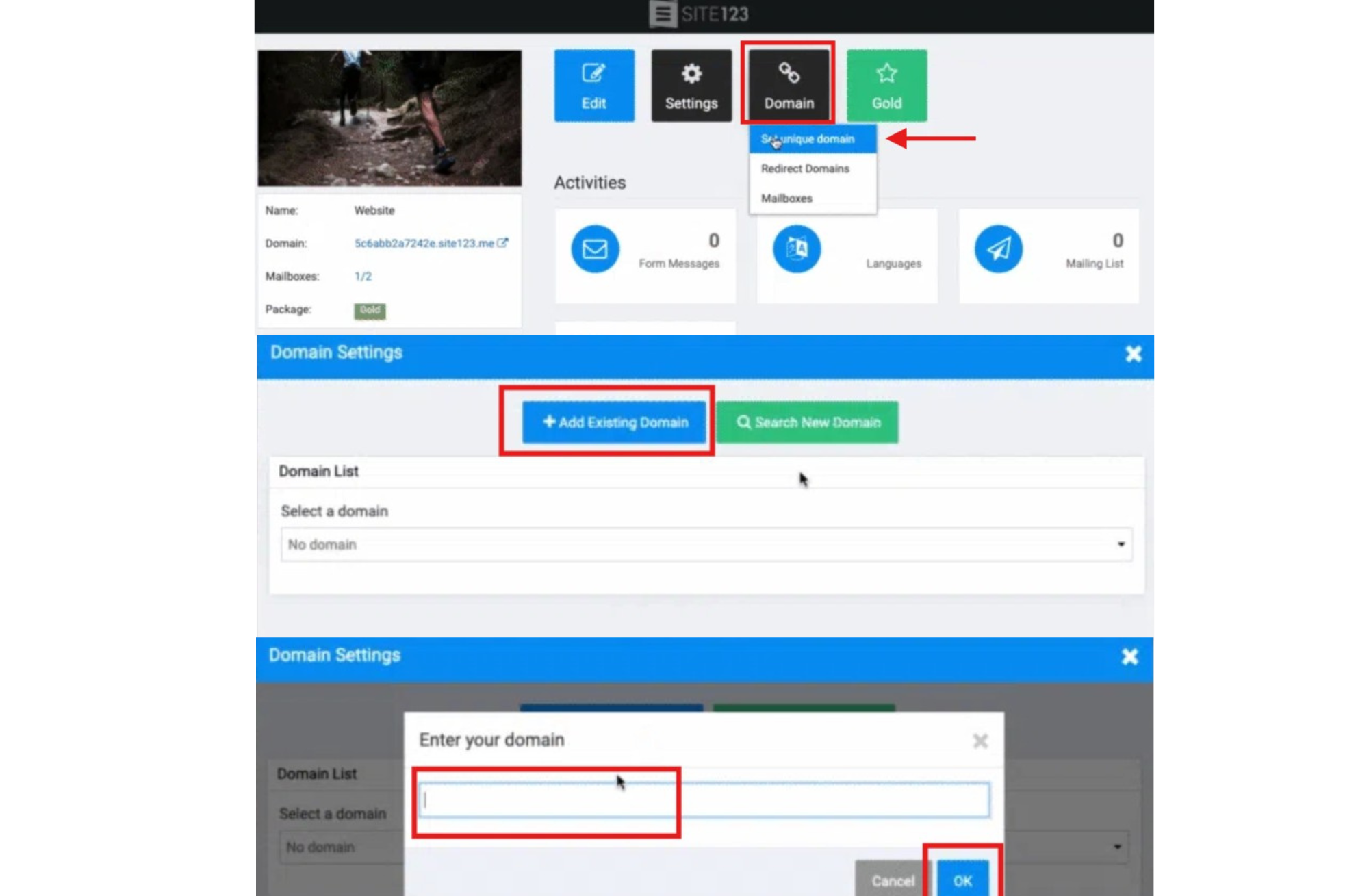The width and height of the screenshot is (1369, 896).
Task: Click Search New Domain button
Action: [807, 422]
